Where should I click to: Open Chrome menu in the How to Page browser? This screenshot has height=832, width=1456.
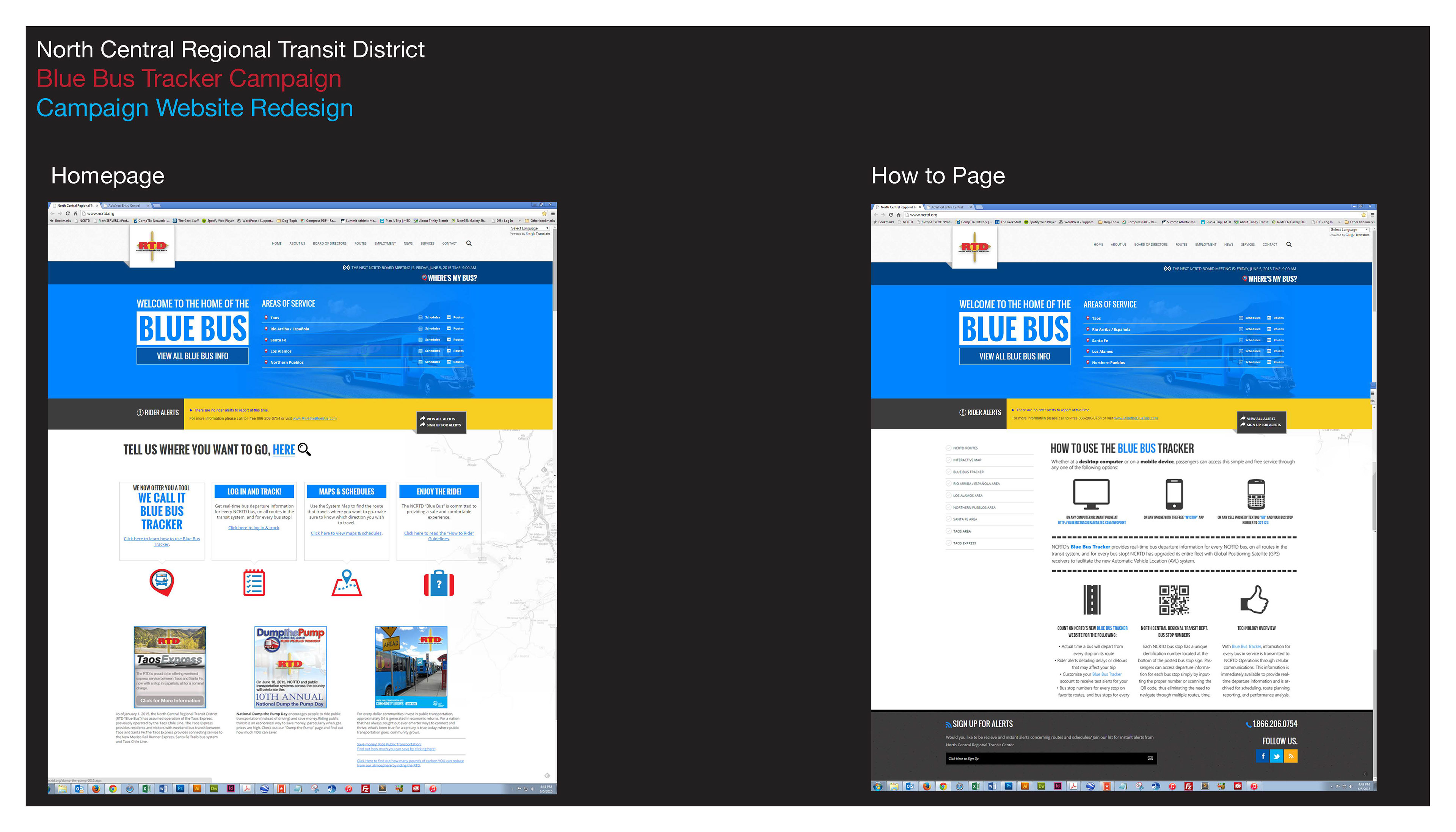[1372, 215]
